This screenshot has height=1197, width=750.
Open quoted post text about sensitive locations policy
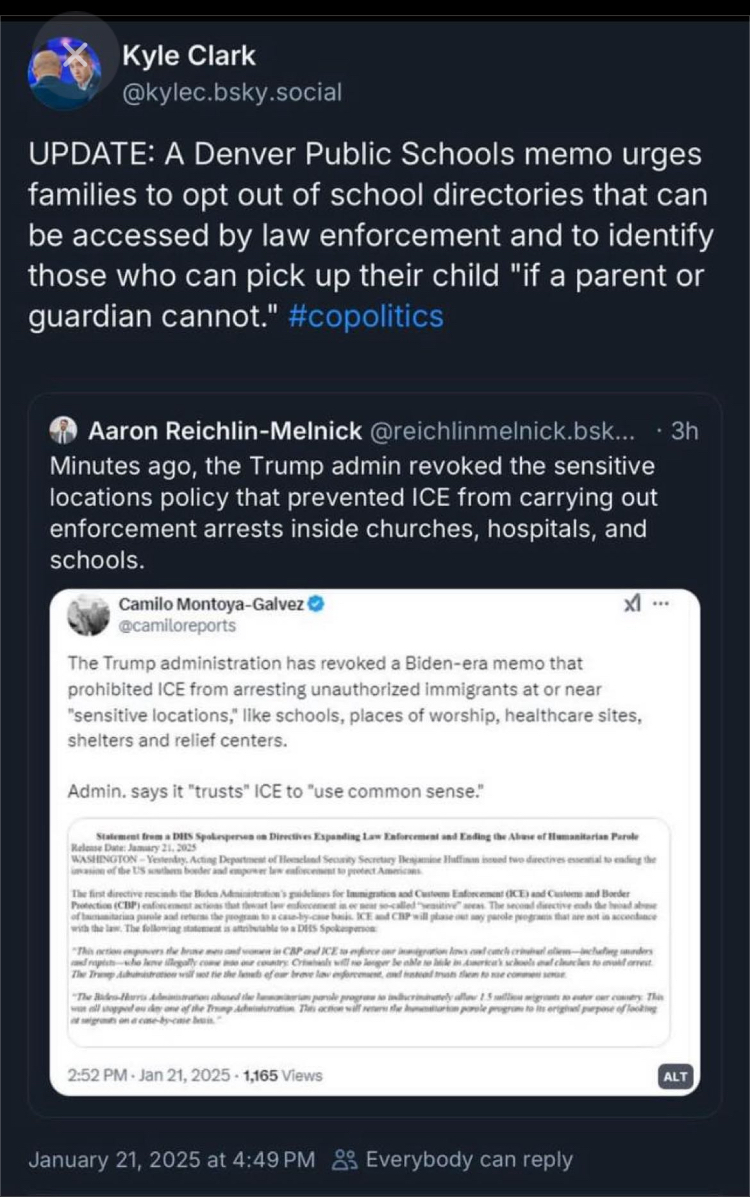point(354,513)
